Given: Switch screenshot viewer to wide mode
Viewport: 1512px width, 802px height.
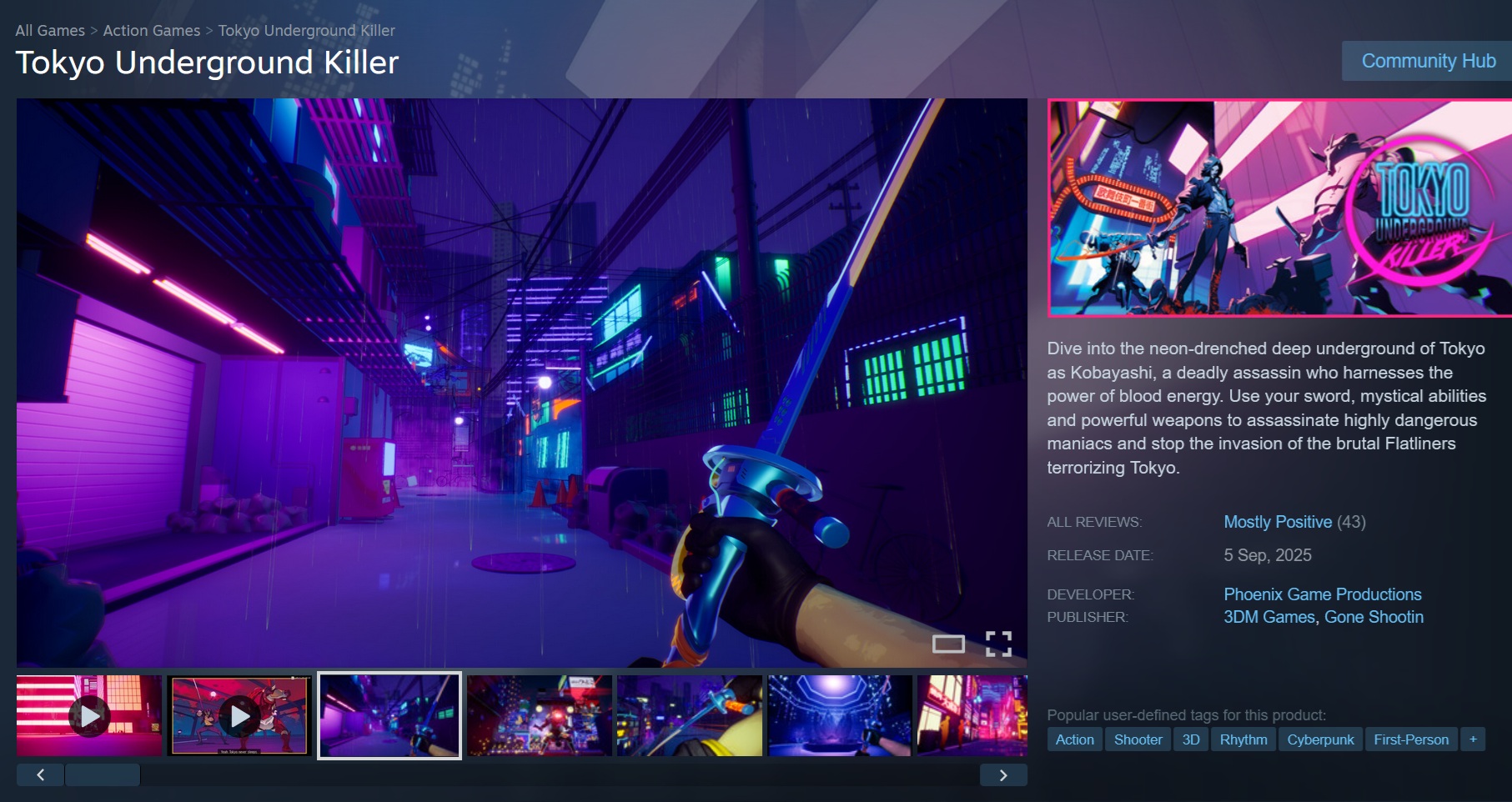Looking at the screenshot, I should tap(948, 644).
